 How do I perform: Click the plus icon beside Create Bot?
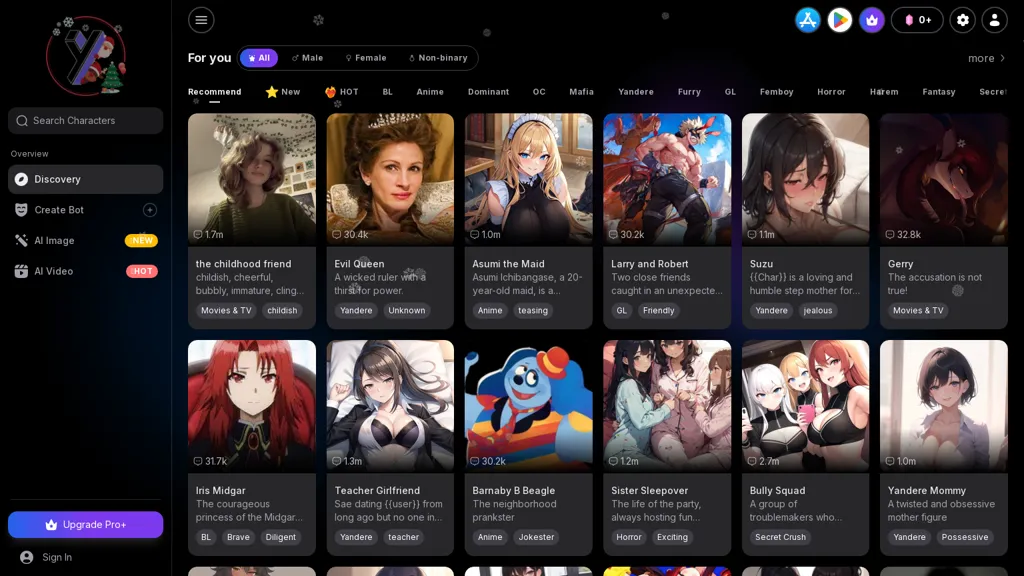click(150, 210)
